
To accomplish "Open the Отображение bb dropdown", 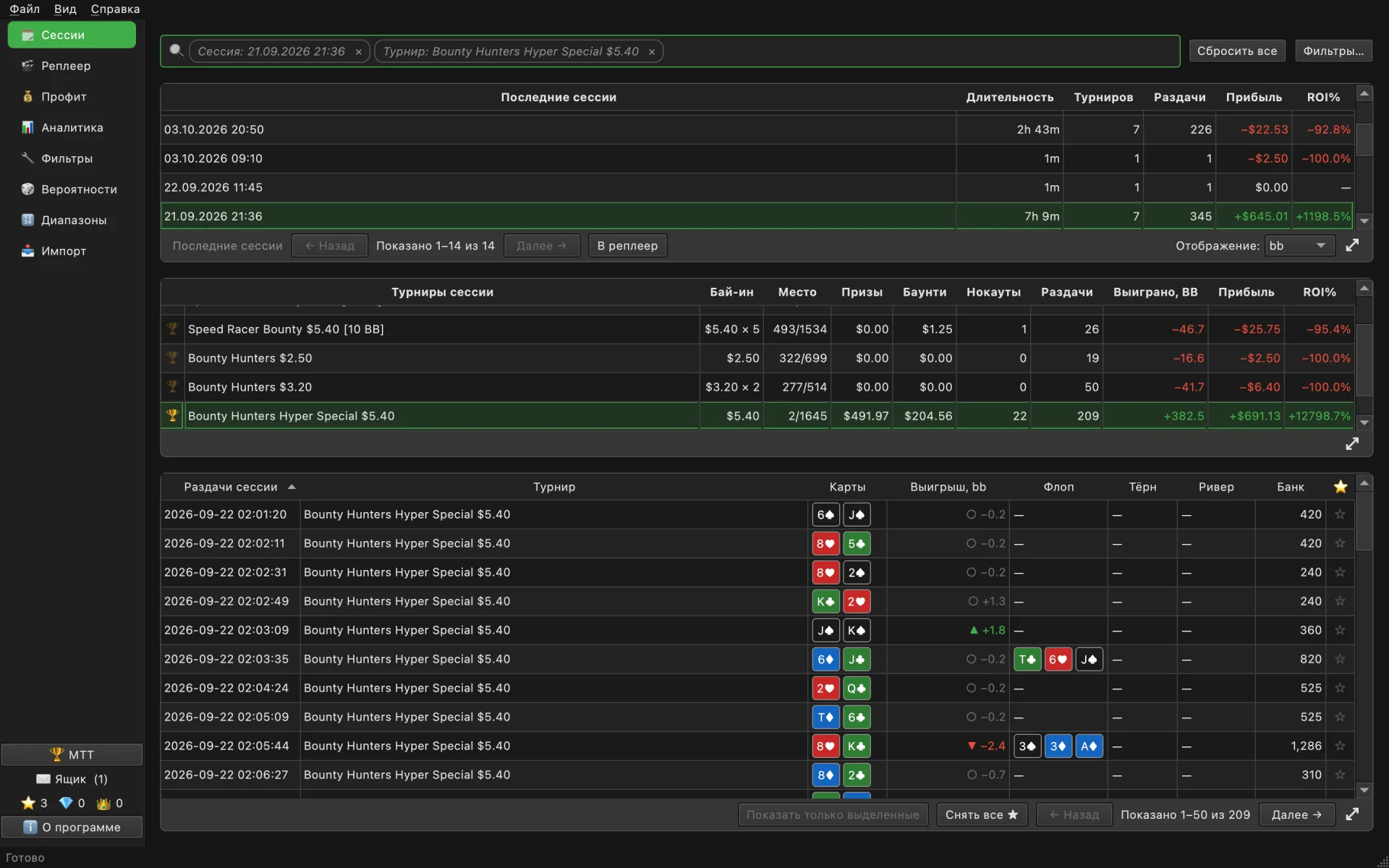I will [x=1299, y=246].
